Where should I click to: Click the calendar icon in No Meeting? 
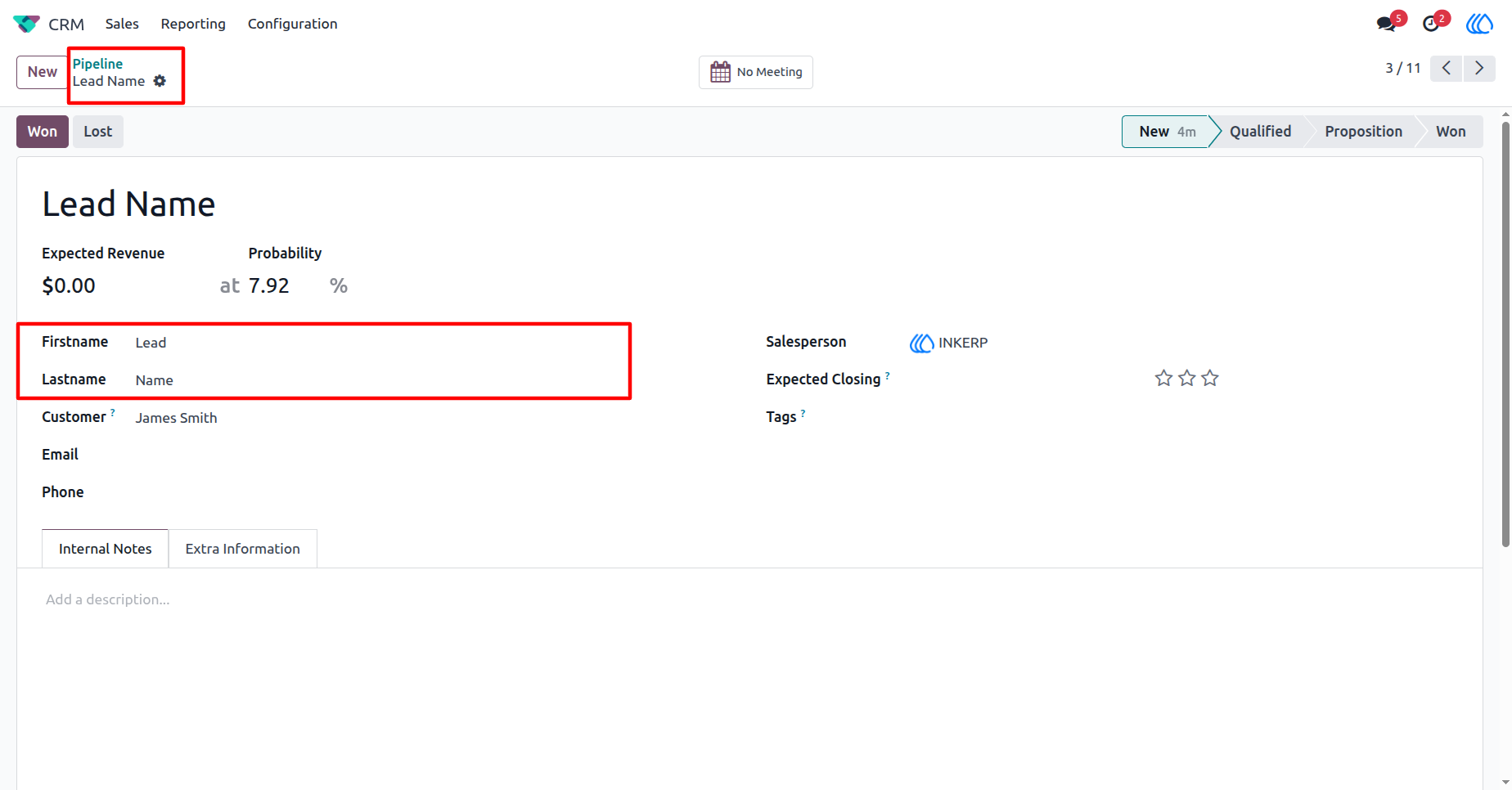pyautogui.click(x=720, y=72)
